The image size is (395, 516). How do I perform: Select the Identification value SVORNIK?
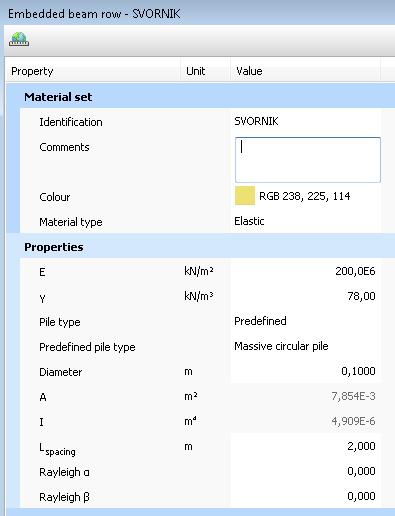point(256,121)
